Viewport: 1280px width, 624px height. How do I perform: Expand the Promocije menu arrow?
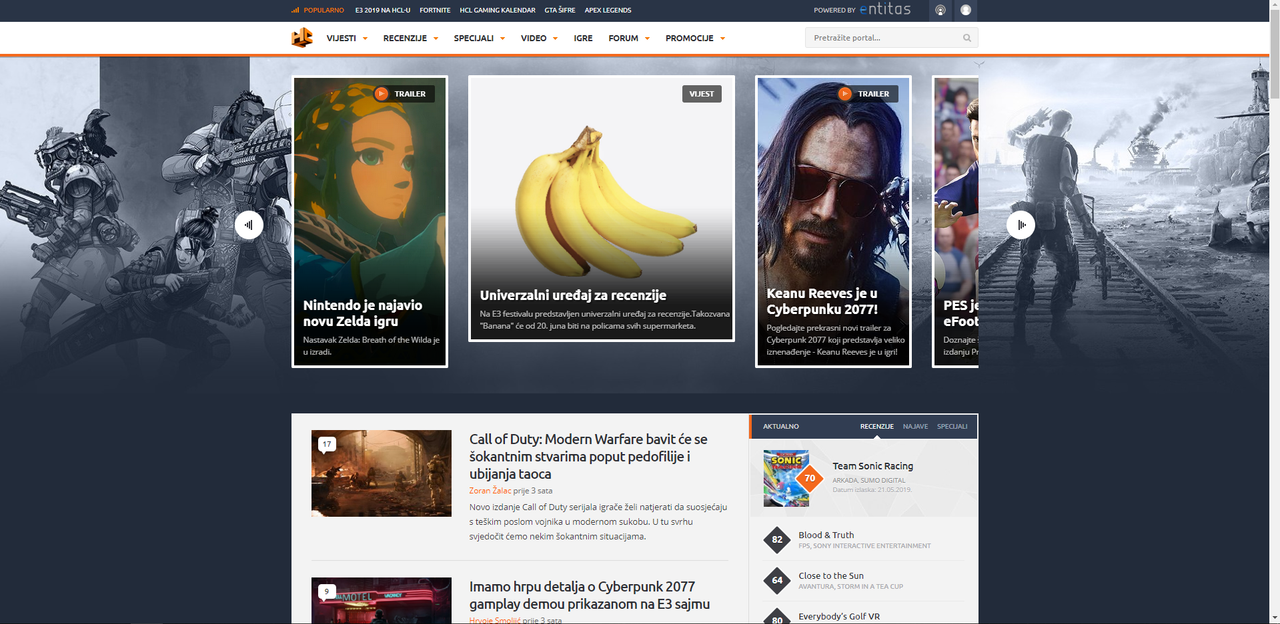tap(722, 39)
